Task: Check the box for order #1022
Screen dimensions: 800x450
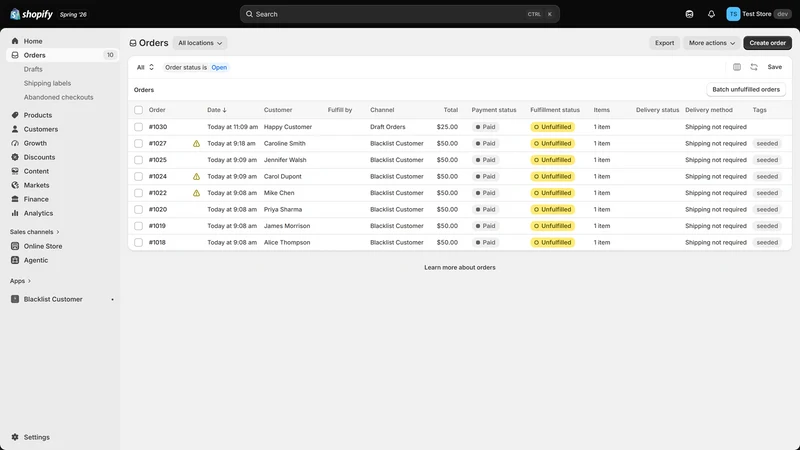Action: tap(138, 193)
